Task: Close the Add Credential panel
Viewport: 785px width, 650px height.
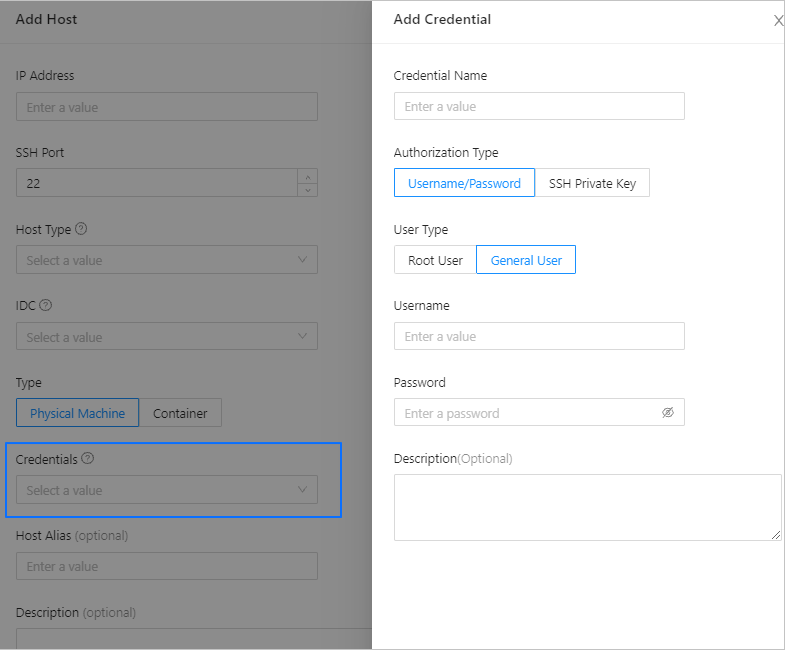Action: point(778,20)
